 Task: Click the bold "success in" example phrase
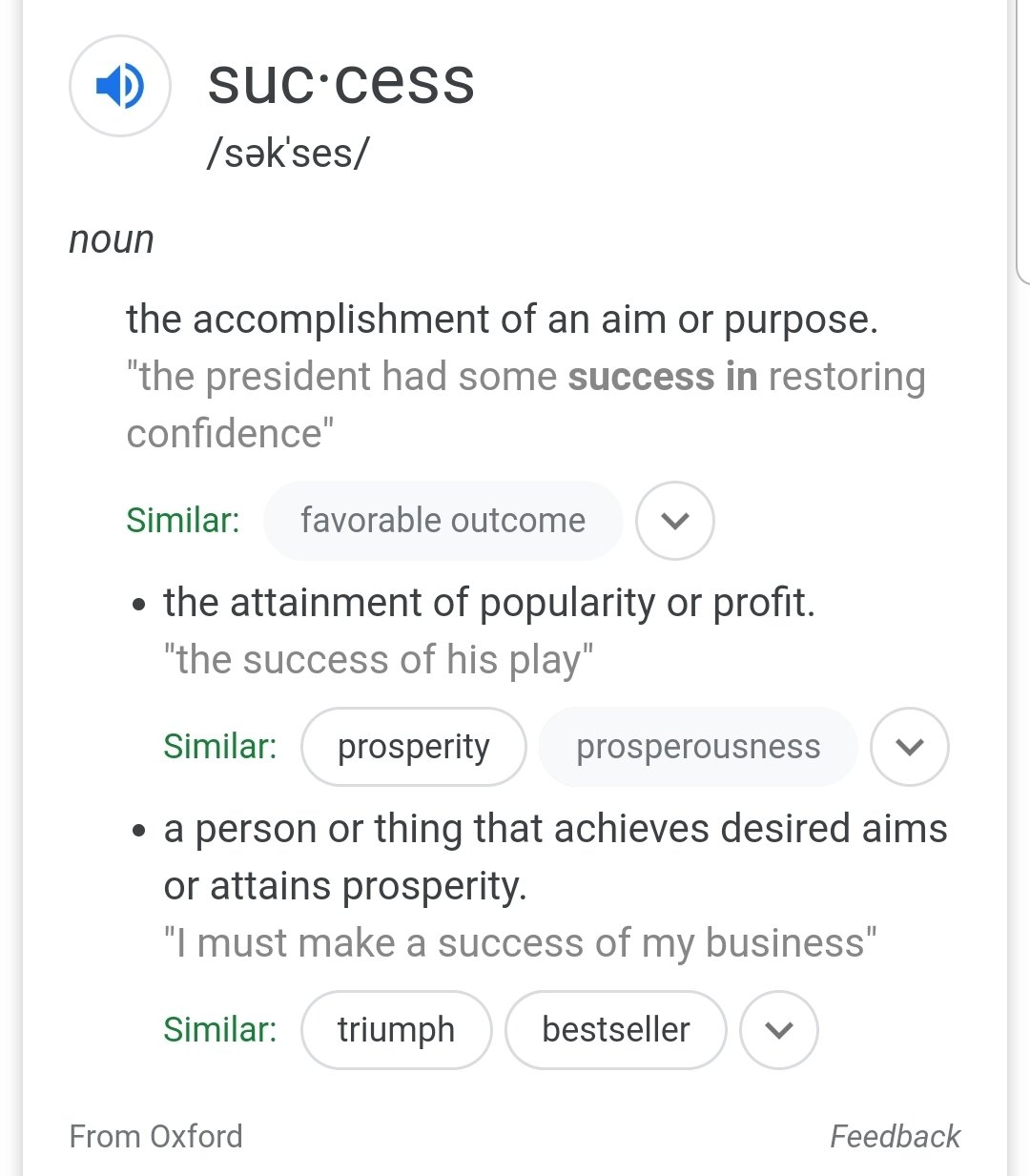(x=662, y=377)
